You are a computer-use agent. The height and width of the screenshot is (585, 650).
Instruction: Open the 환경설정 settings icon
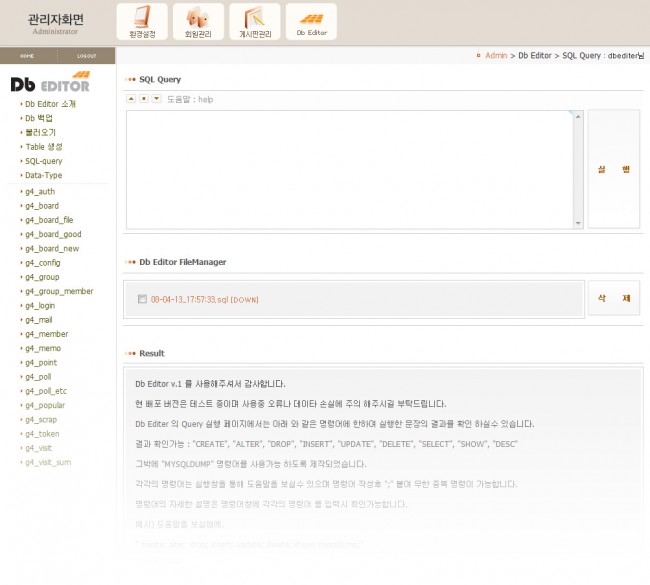[x=142, y=22]
